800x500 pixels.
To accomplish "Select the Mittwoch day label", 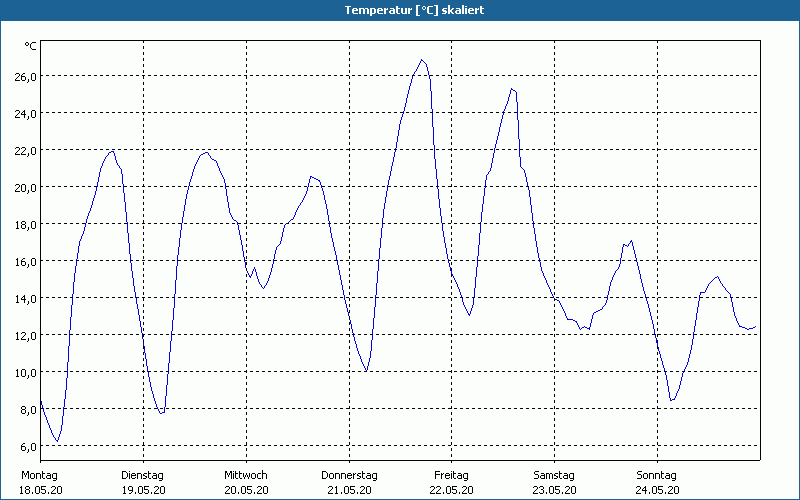I will click(245, 475).
